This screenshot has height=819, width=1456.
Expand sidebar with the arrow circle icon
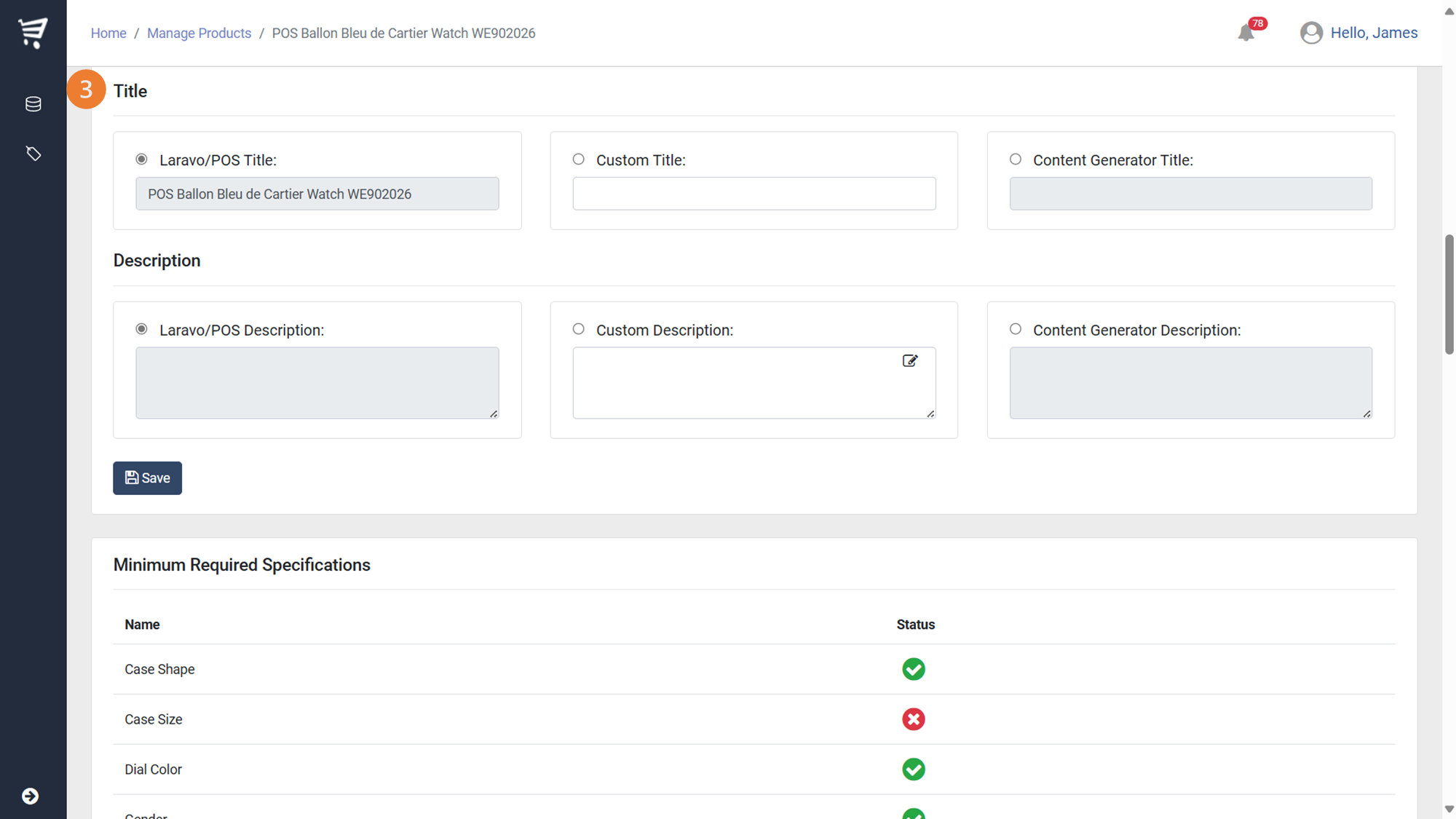click(x=30, y=796)
